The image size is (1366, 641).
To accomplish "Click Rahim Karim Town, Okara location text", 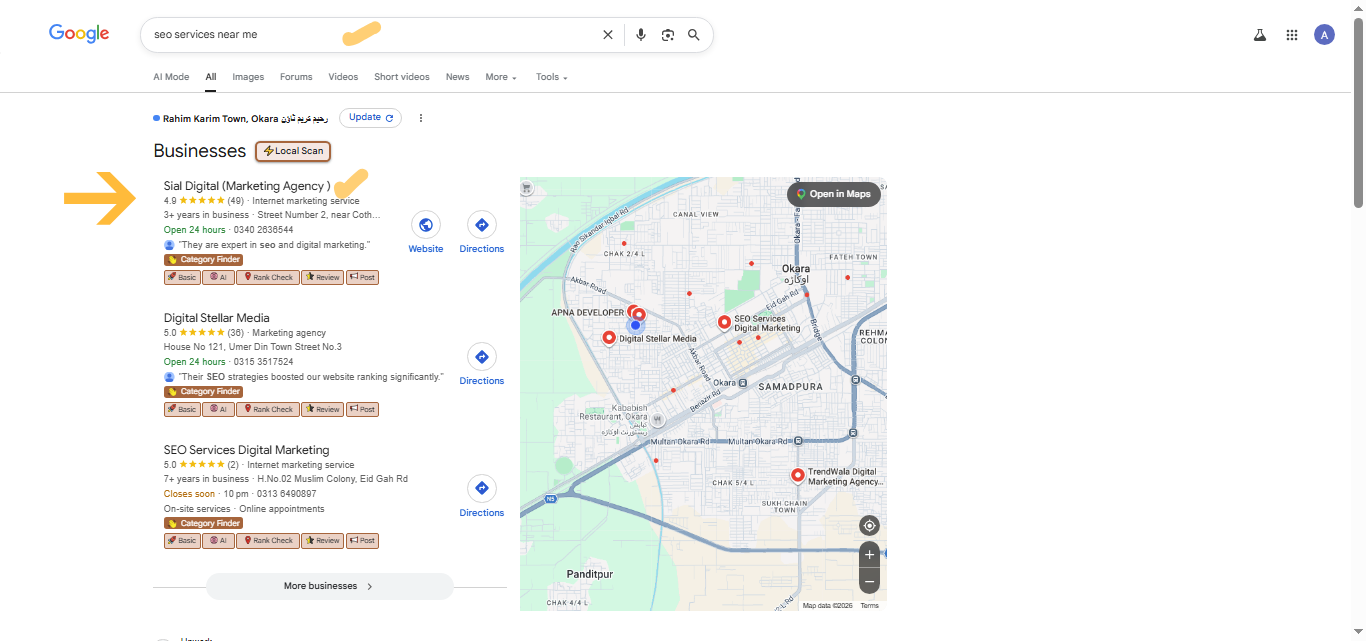I will pyautogui.click(x=245, y=118).
